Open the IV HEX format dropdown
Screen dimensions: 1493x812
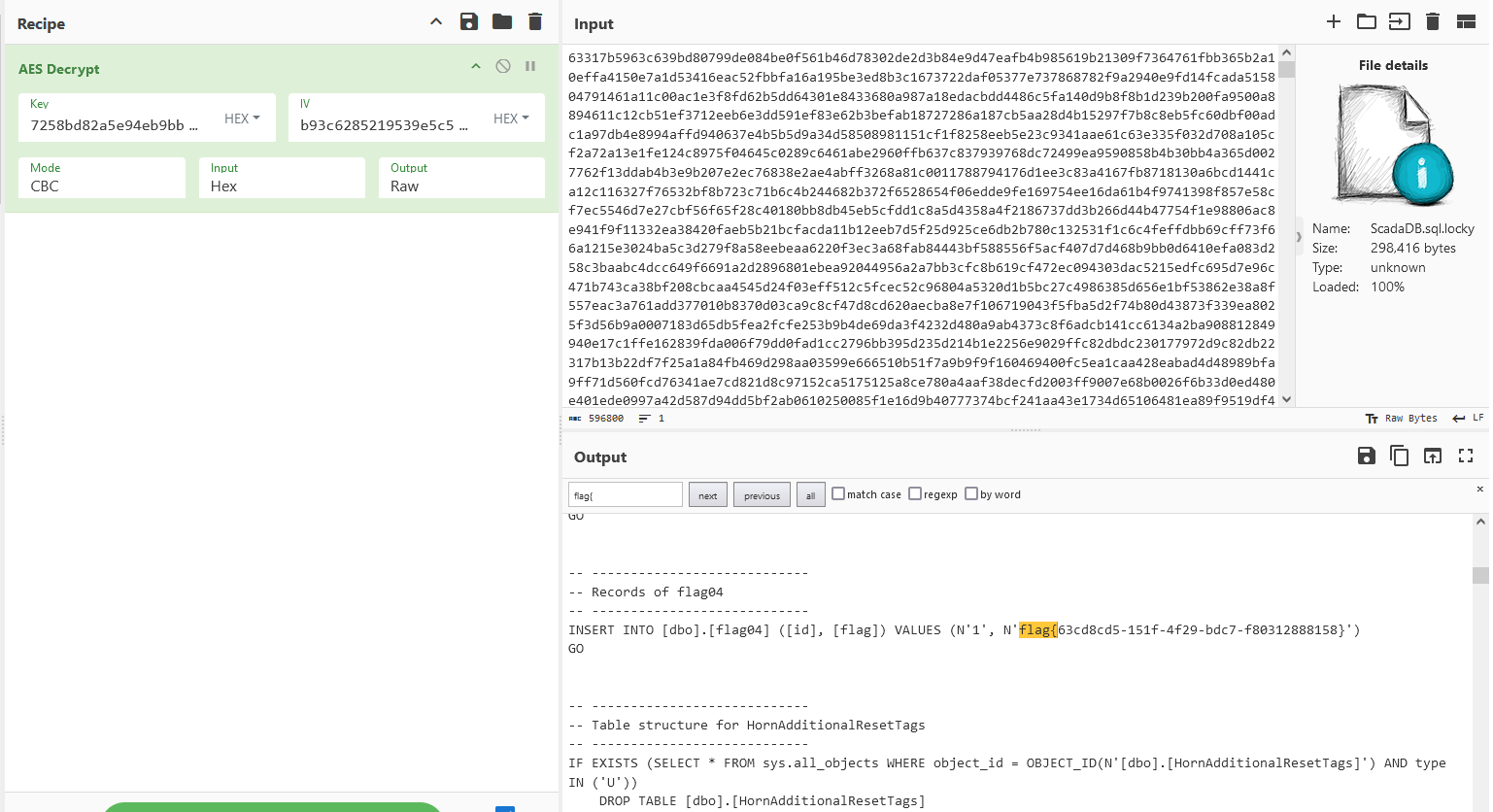(x=511, y=118)
